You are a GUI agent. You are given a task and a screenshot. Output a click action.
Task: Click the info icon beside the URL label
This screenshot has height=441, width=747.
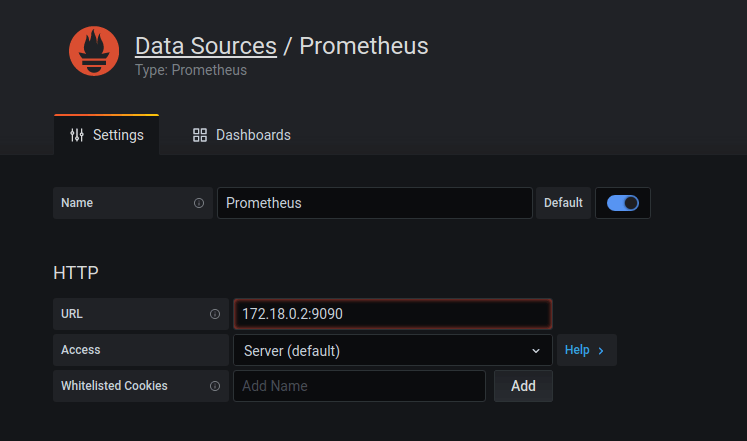[x=215, y=314]
